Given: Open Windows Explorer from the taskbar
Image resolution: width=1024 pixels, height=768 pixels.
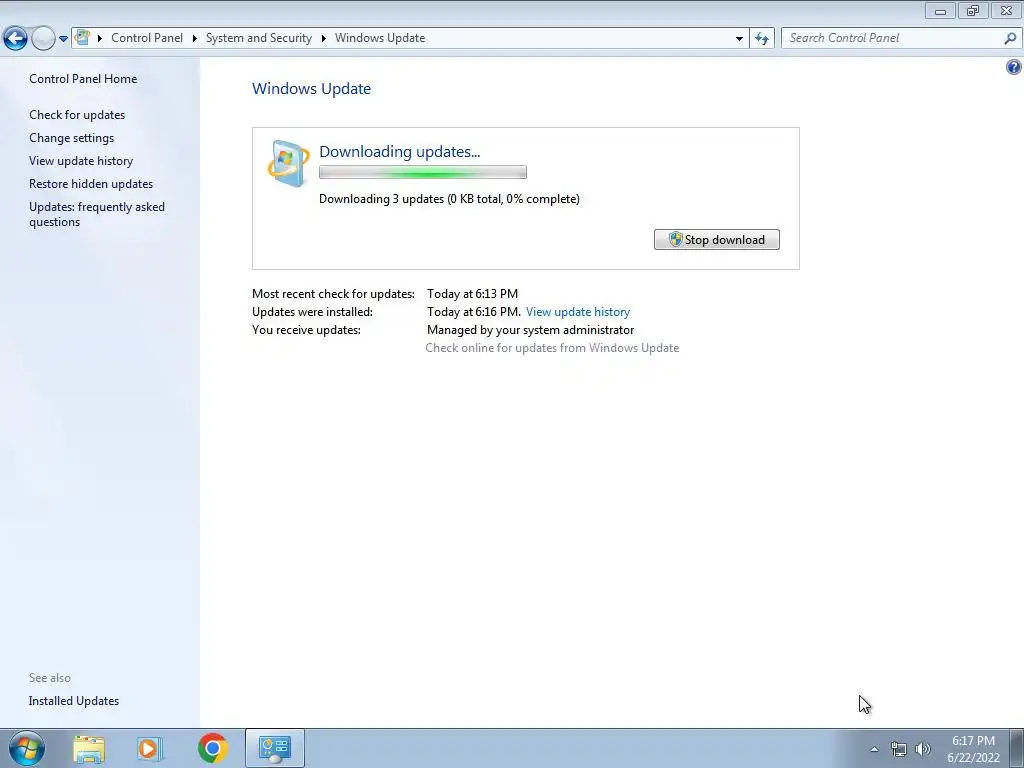Looking at the screenshot, I should tap(89, 748).
